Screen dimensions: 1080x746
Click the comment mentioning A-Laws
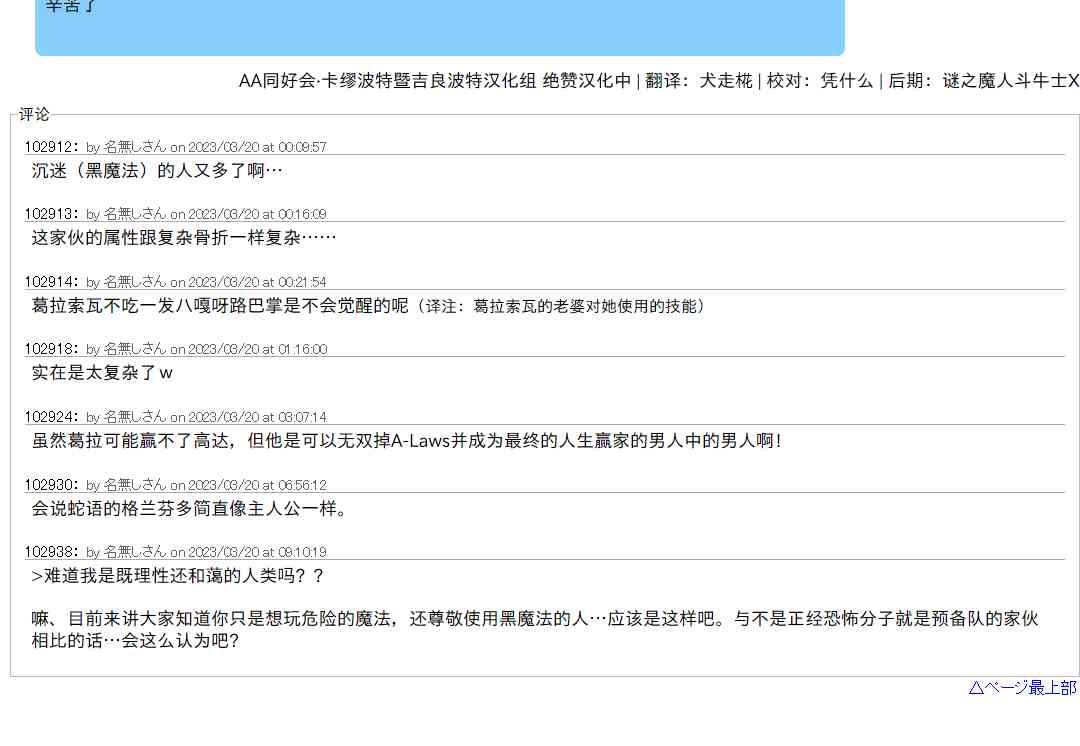406,441
